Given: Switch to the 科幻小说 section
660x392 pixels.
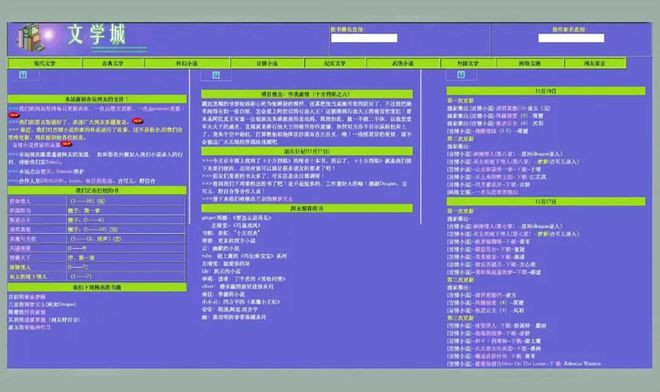Looking at the screenshot, I should point(187,64).
